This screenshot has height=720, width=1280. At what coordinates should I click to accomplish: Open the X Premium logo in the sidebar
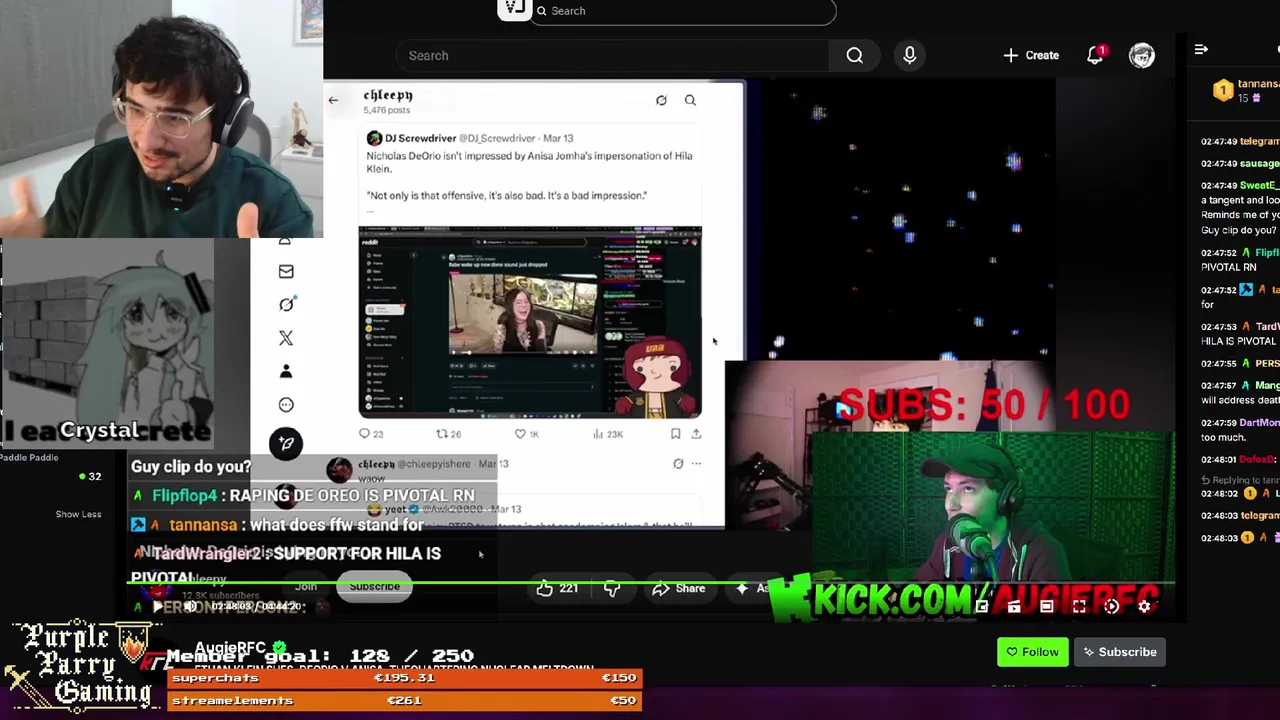pos(286,338)
